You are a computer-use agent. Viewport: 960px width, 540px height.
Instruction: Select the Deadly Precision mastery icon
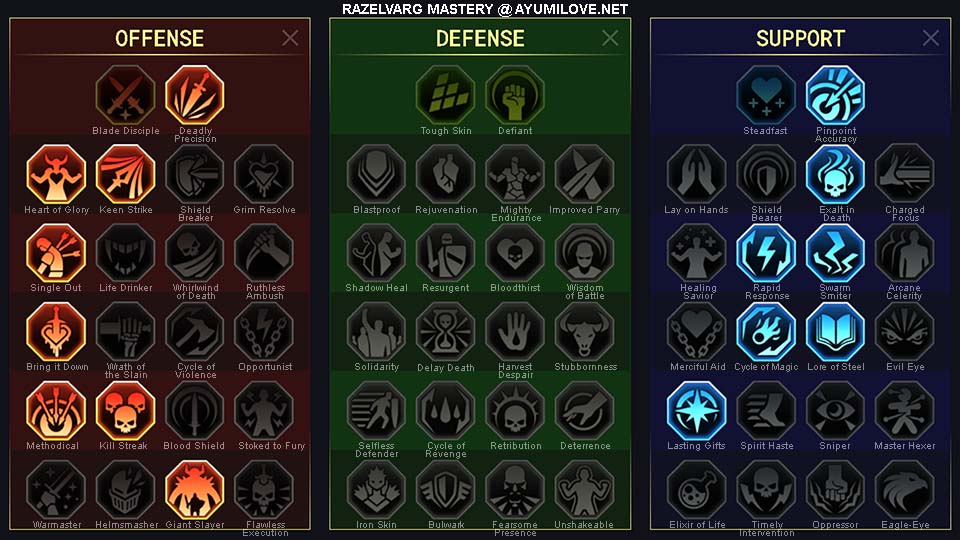(195, 96)
